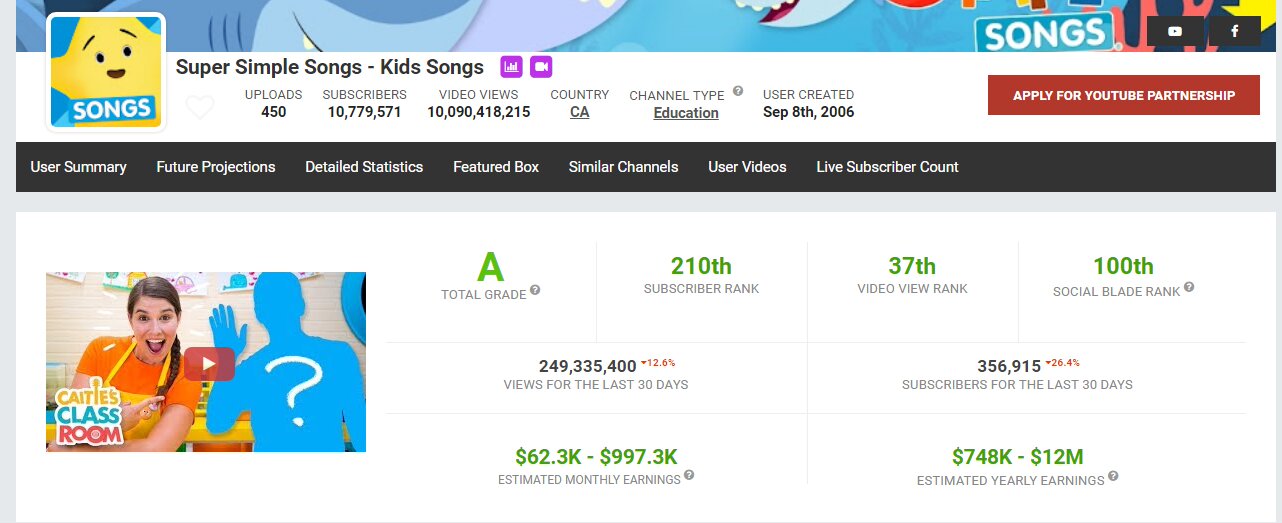Click the 12.6% views change indicator

pyautogui.click(x=659, y=362)
